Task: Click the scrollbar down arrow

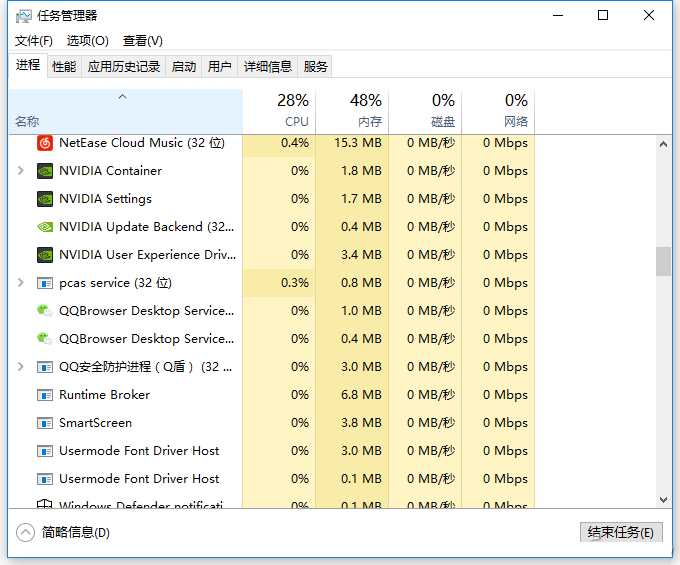Action: click(663, 499)
